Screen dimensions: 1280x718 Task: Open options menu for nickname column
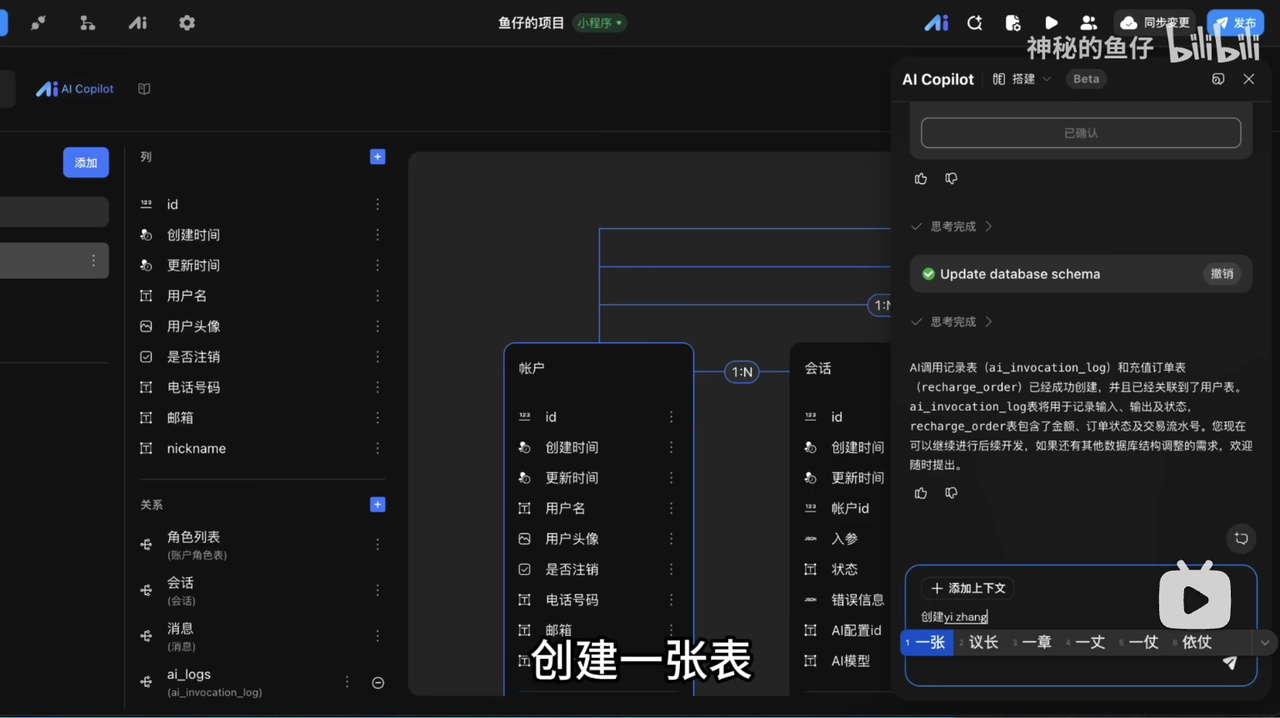coord(377,449)
